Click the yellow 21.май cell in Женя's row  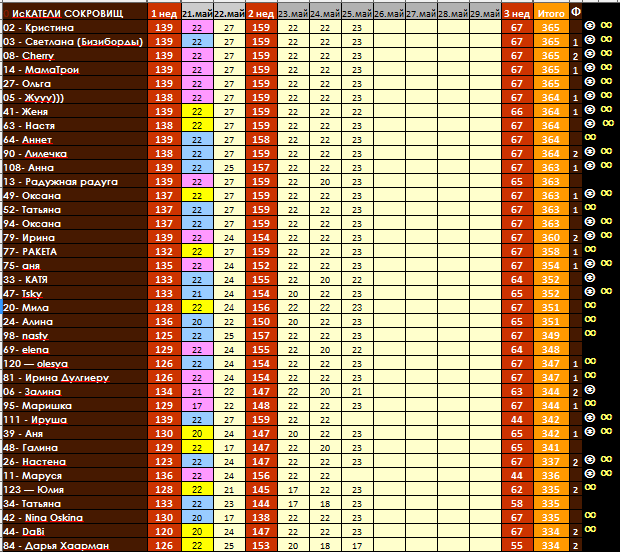point(197,111)
